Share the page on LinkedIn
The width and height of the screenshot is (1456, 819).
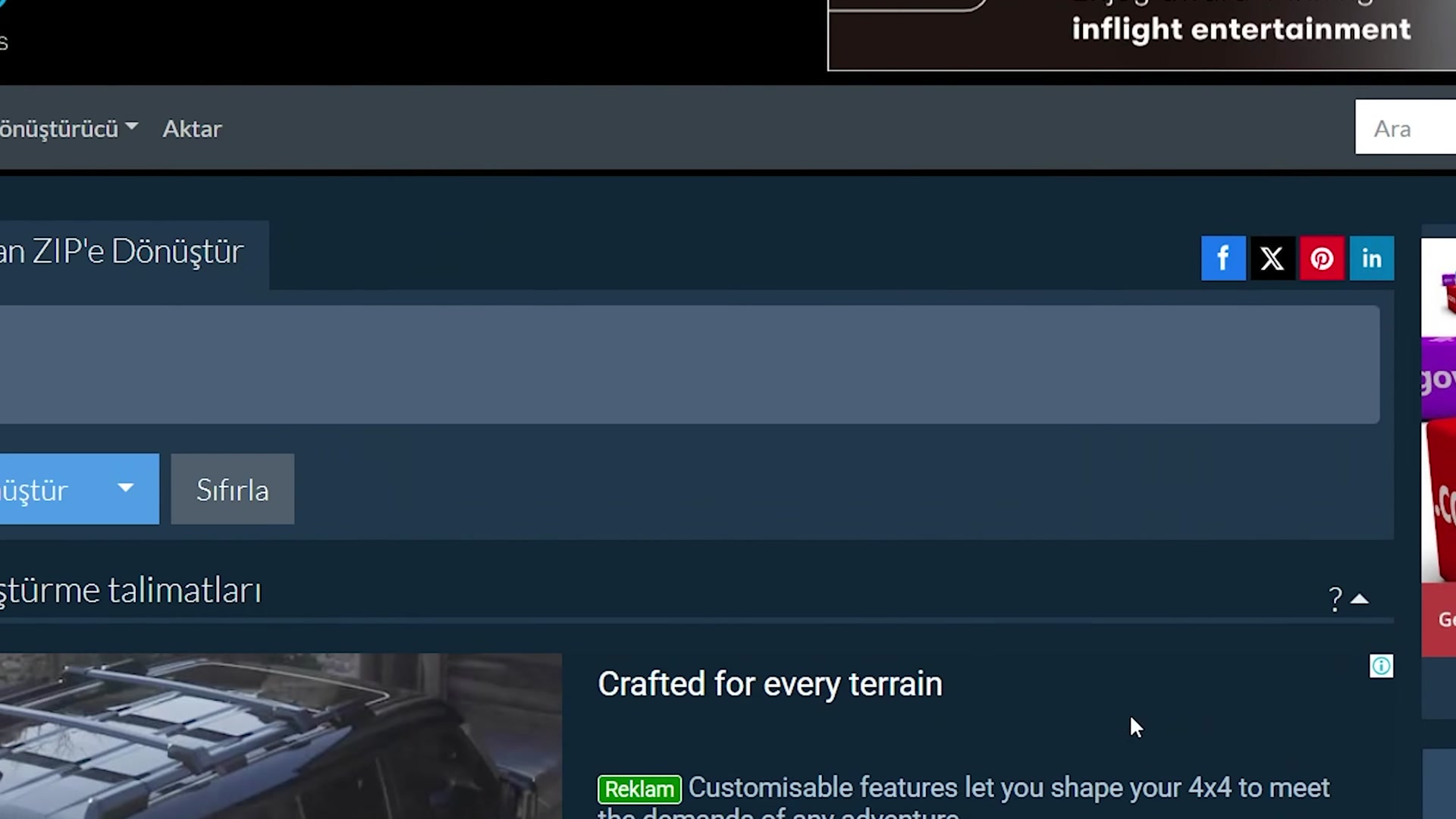coord(1371,259)
